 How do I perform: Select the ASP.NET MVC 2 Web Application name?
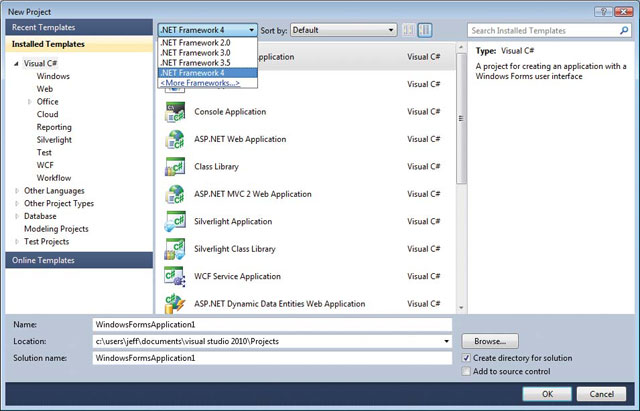(253, 194)
